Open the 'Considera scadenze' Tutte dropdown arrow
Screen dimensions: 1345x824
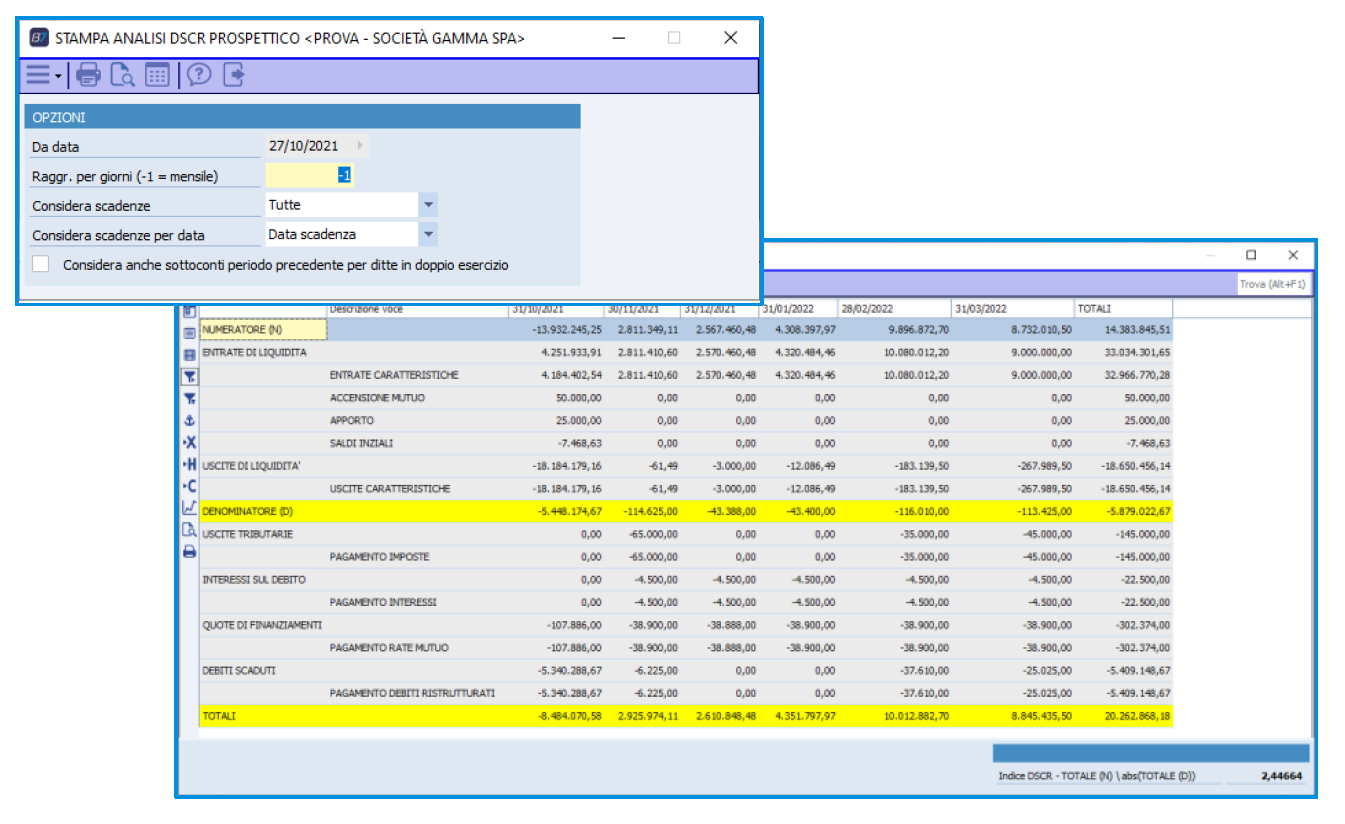428,205
